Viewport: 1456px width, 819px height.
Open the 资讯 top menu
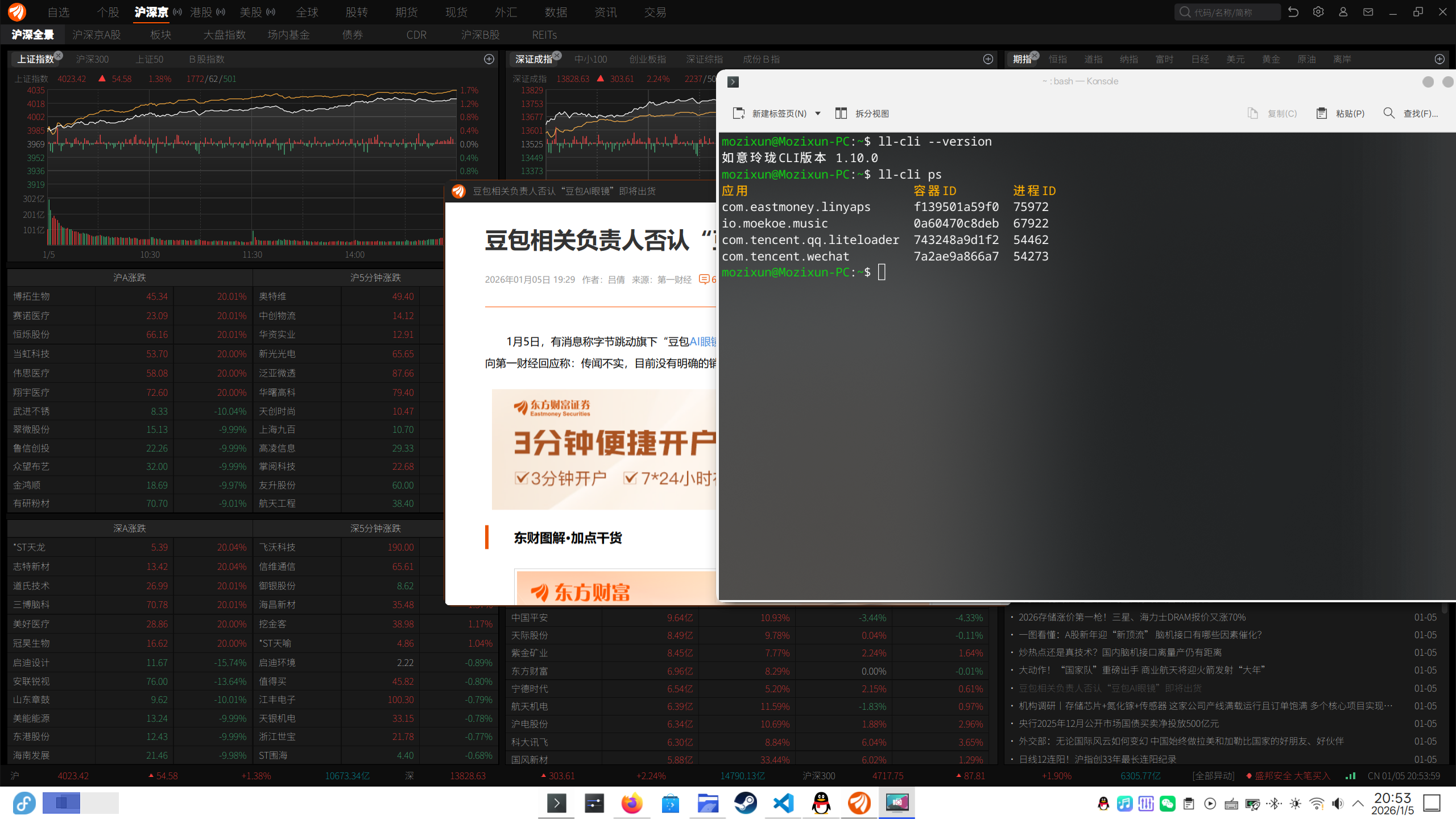click(x=606, y=12)
